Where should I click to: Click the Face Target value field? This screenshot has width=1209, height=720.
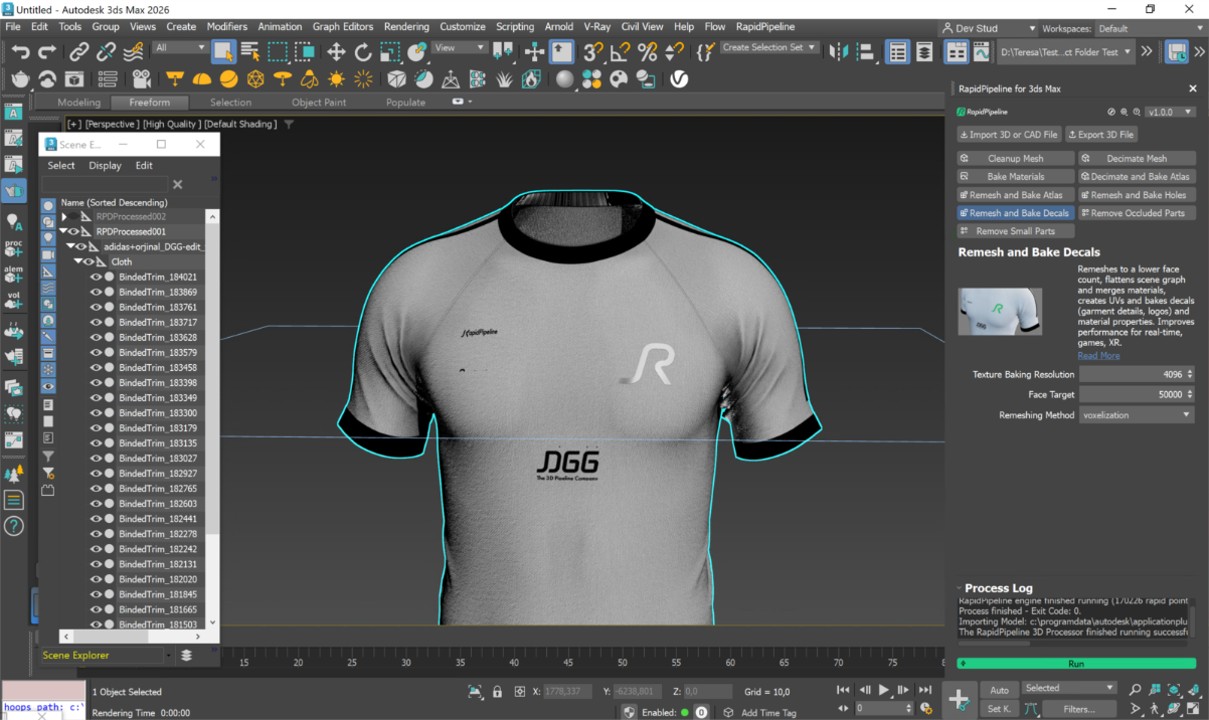(1137, 394)
